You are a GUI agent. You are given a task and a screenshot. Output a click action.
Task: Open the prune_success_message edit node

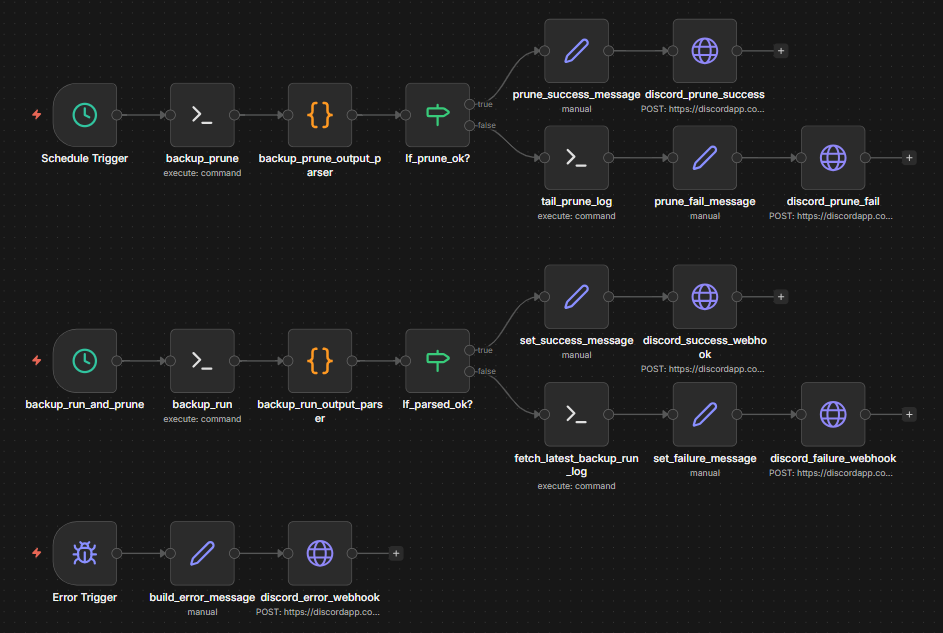576,51
